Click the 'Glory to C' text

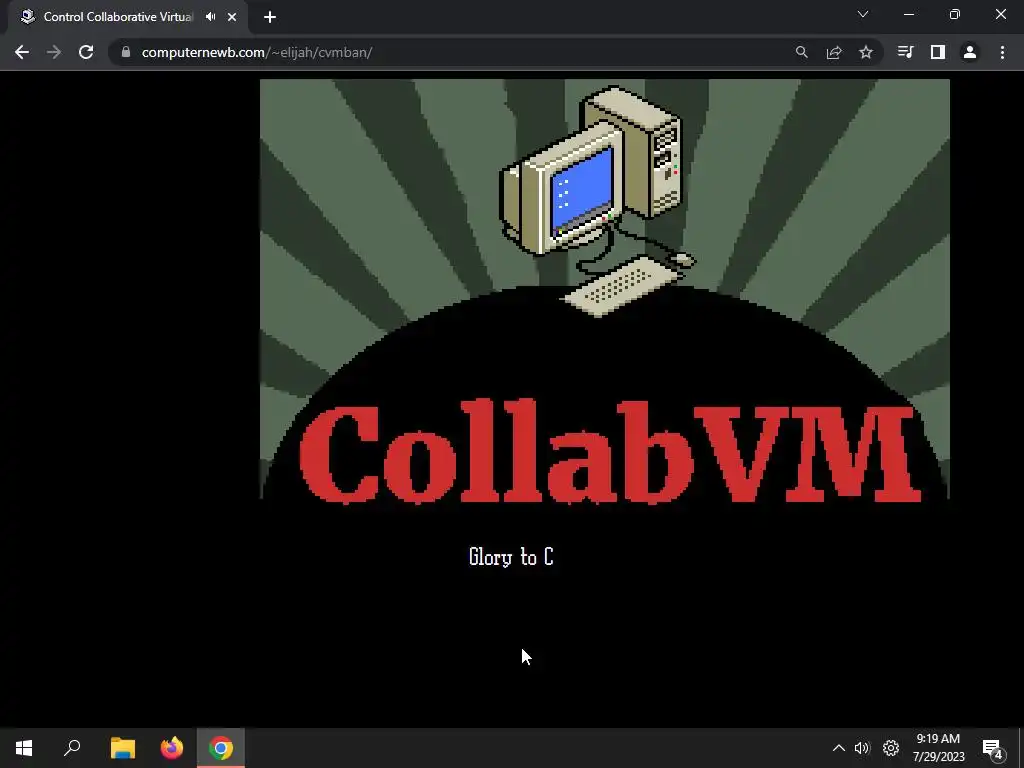pos(511,557)
